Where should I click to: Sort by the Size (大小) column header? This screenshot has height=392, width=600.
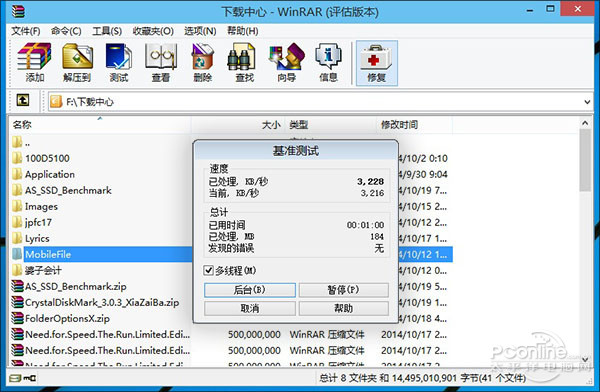(237, 124)
